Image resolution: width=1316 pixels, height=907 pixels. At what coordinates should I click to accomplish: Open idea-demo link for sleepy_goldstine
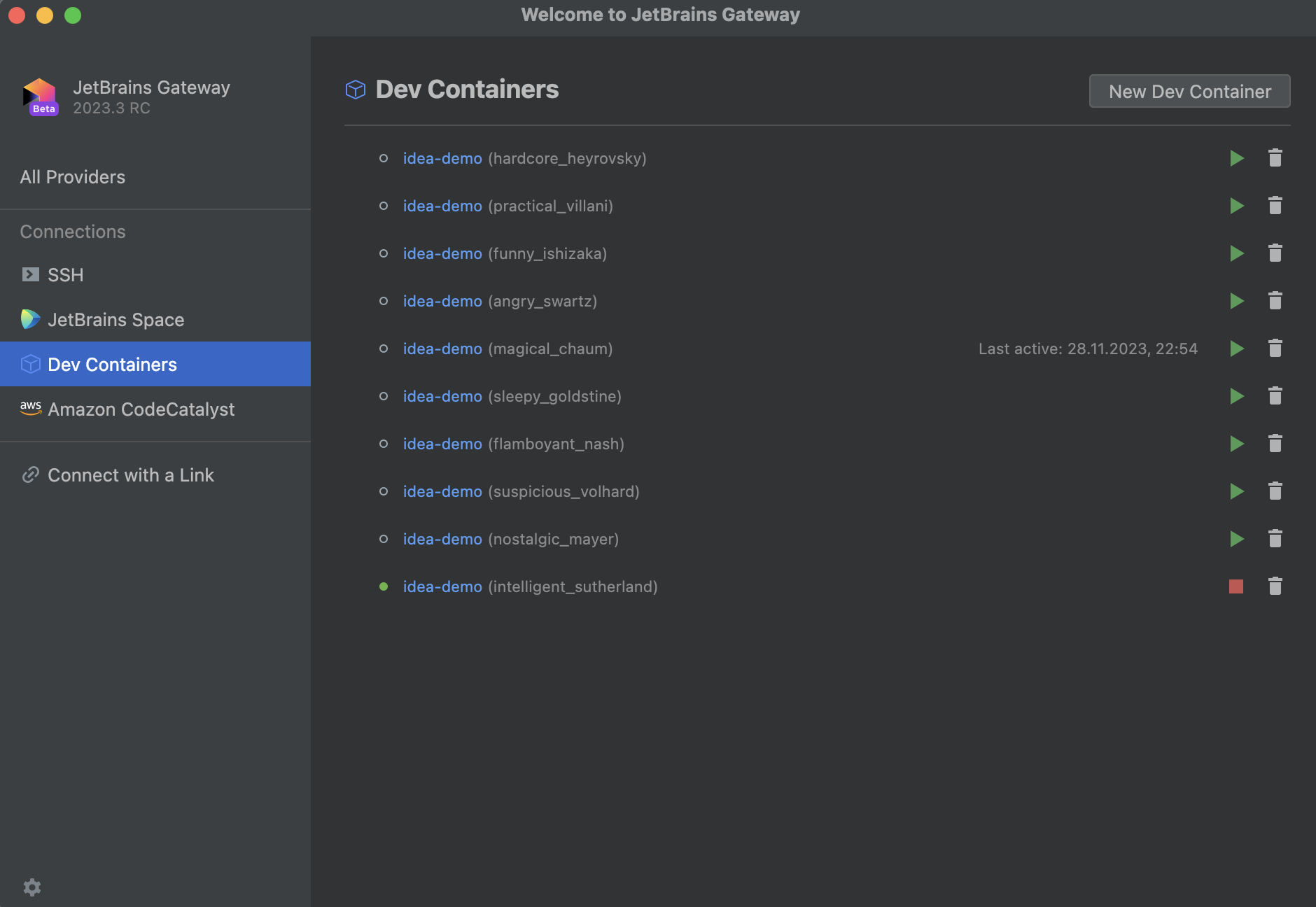click(x=442, y=396)
